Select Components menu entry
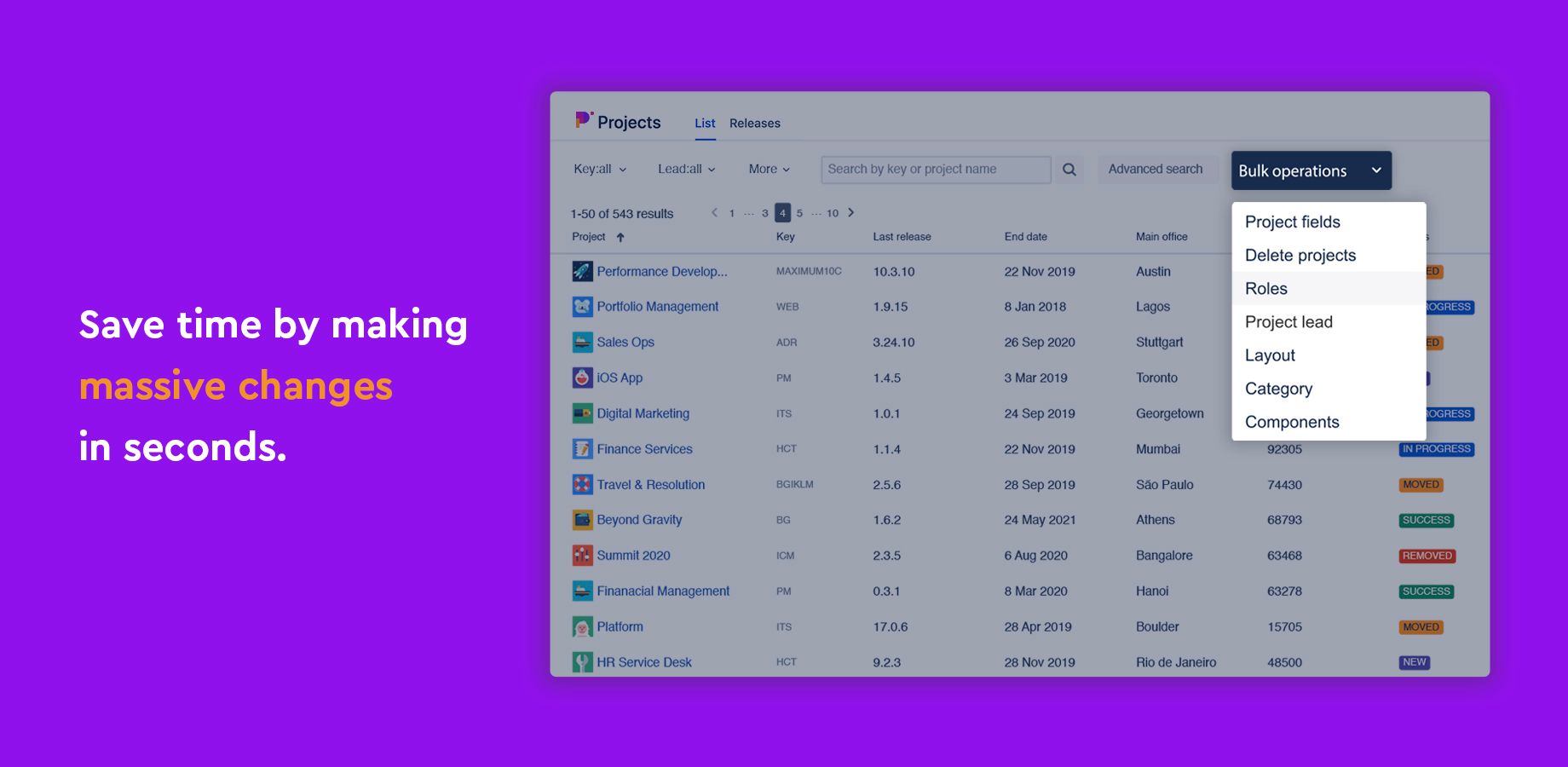The image size is (1568, 767). pos(1329,421)
